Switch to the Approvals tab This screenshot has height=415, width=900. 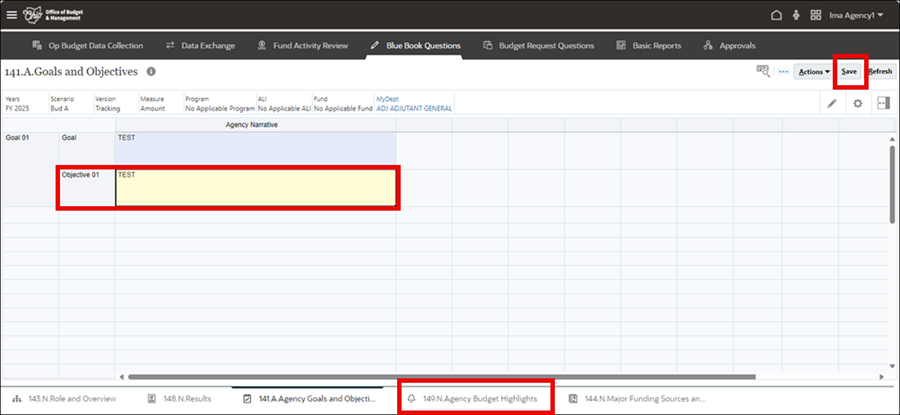coord(729,45)
